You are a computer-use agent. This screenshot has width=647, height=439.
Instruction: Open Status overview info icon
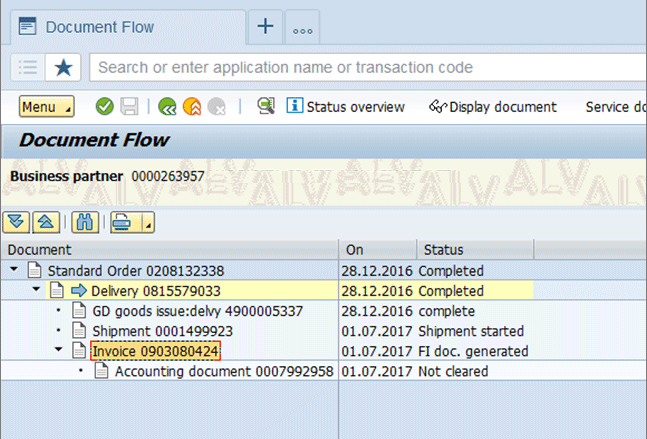(295, 106)
